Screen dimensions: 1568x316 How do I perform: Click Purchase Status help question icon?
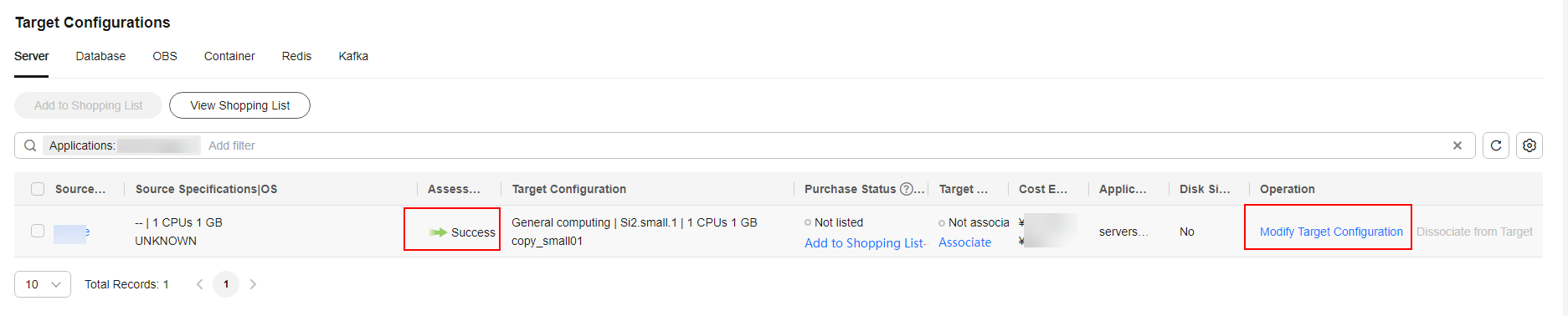click(x=906, y=189)
